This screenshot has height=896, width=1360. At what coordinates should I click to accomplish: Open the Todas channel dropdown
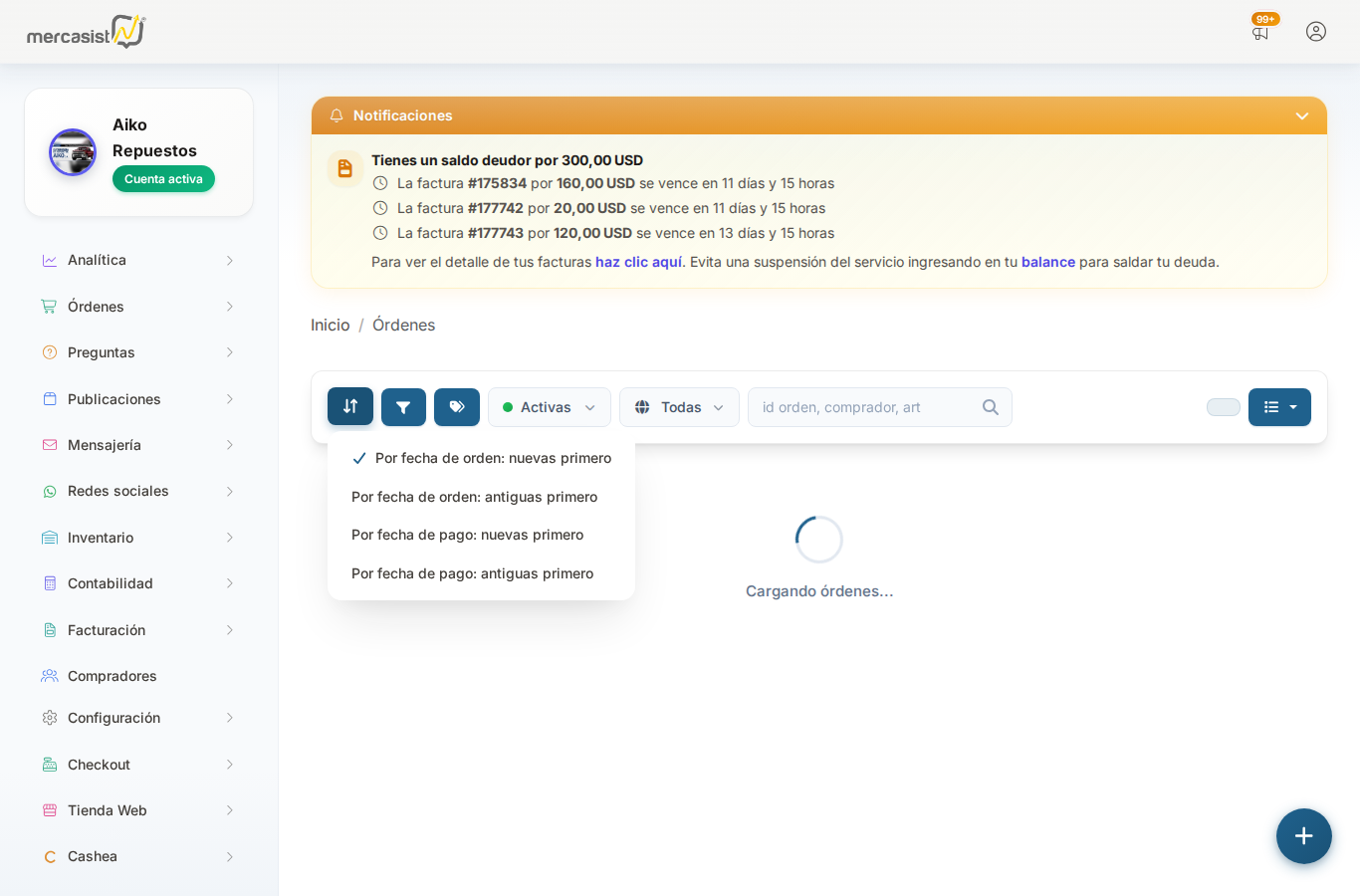coord(679,407)
